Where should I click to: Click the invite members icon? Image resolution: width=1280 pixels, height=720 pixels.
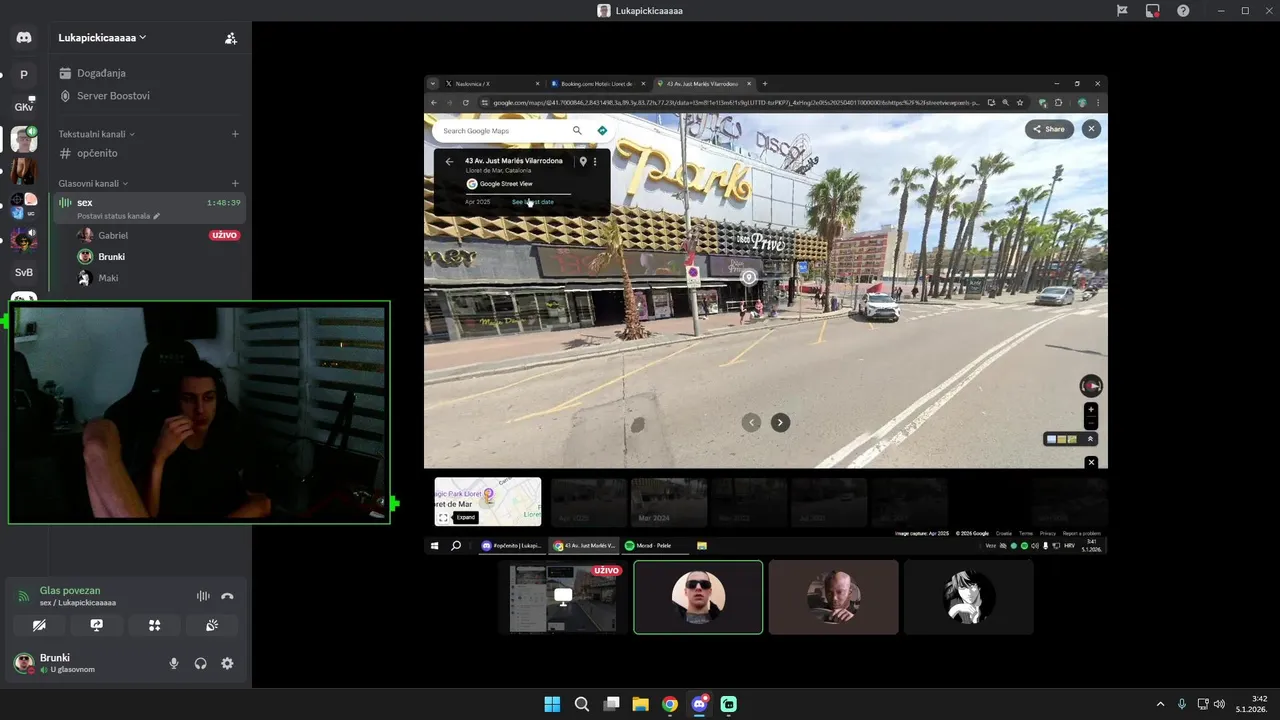click(231, 38)
